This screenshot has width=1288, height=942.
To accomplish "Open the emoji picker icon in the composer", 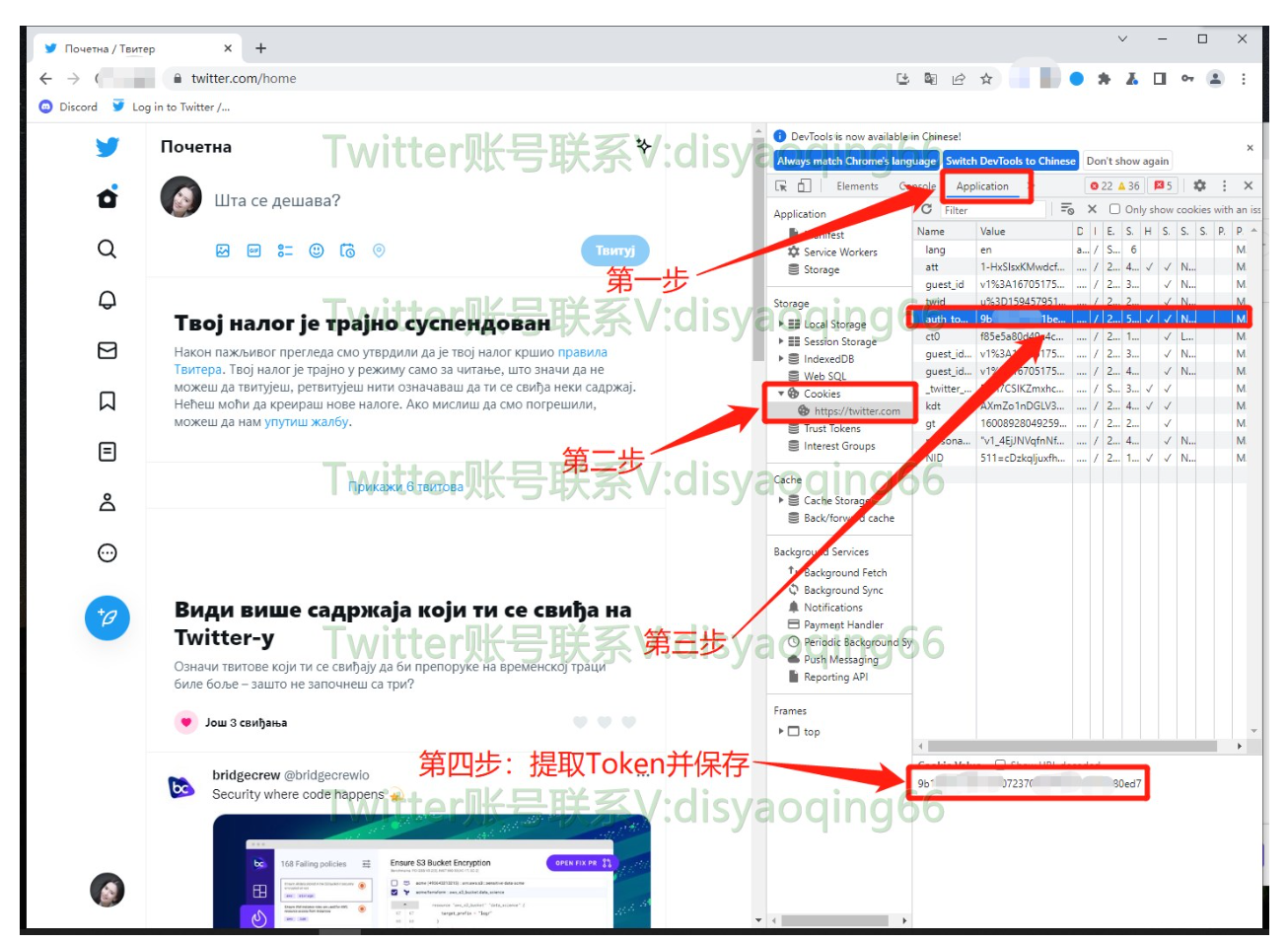I will click(x=316, y=251).
